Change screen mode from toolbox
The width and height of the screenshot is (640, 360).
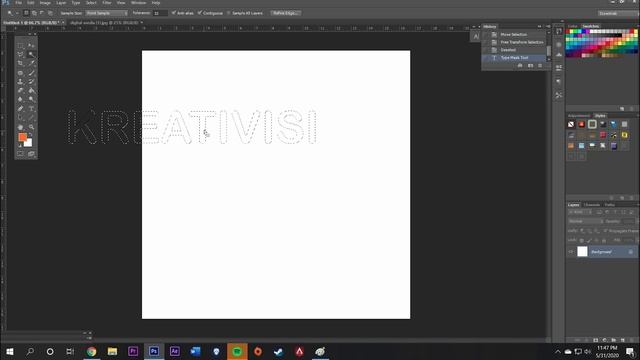31,153
